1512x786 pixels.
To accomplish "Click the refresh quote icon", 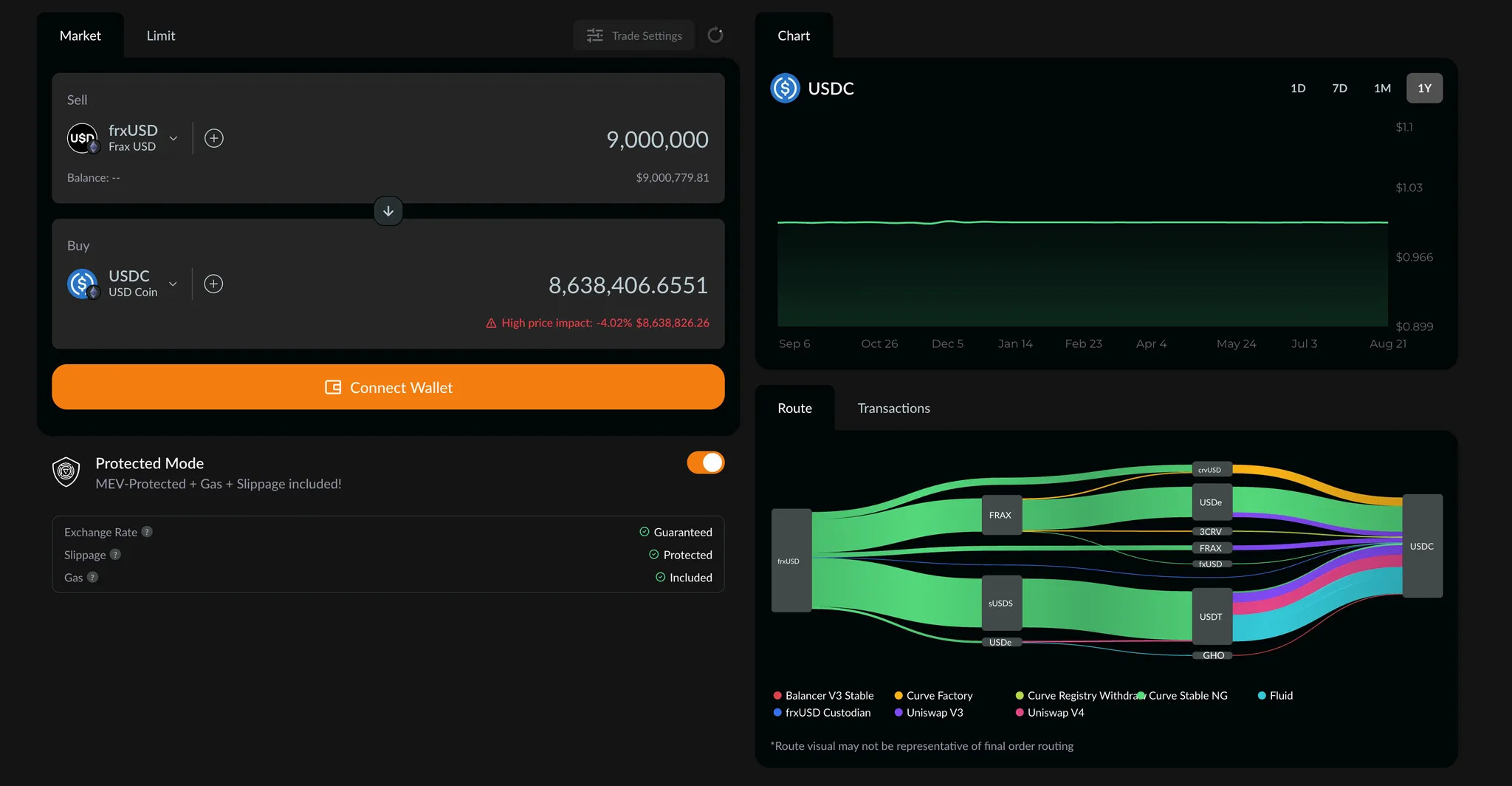I will pyautogui.click(x=715, y=35).
